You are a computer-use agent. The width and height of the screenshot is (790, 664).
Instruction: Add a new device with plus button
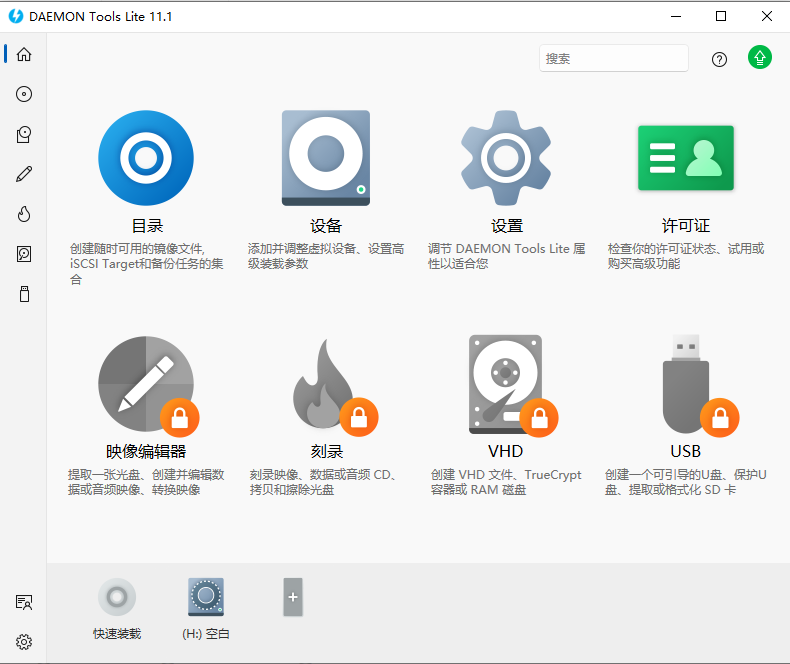[293, 597]
